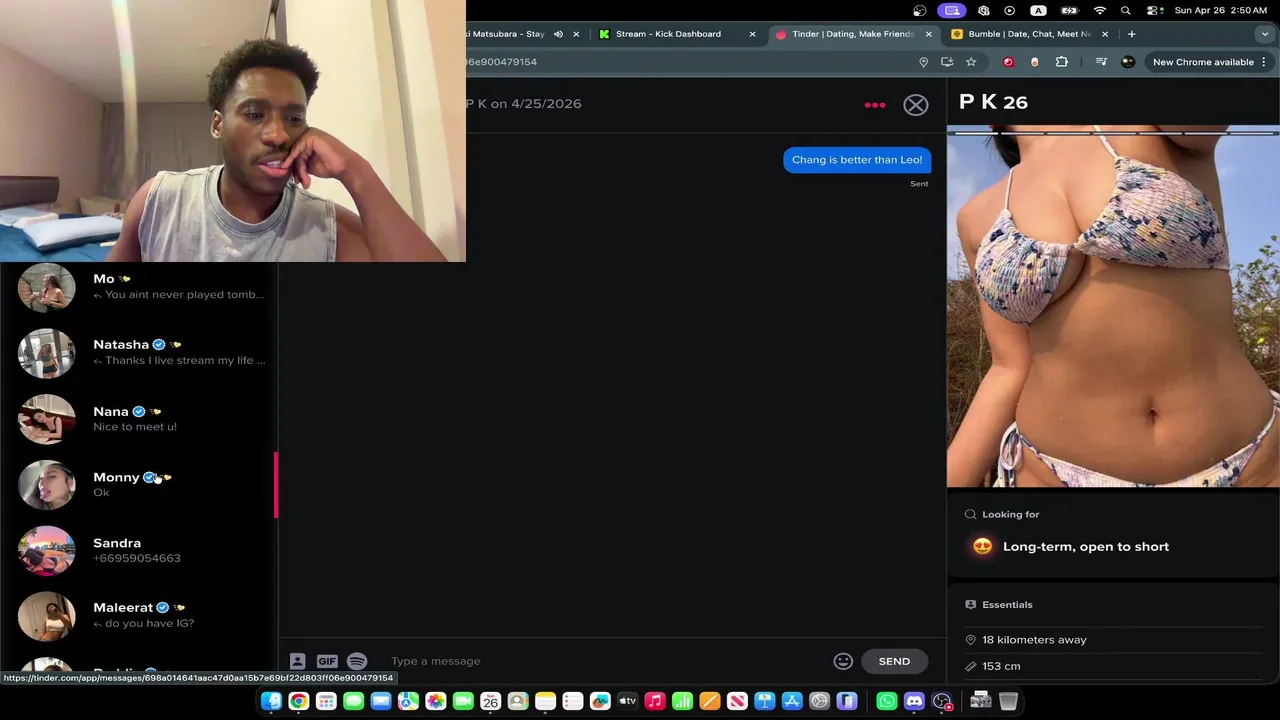Click the install app icon in address bar
This screenshot has height=720, width=1280.
tap(947, 62)
